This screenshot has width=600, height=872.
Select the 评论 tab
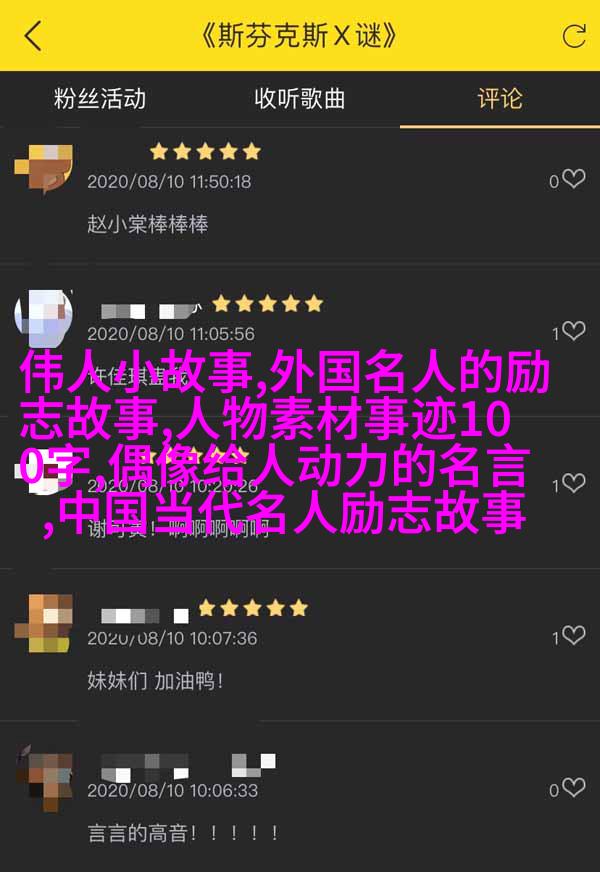500,99
